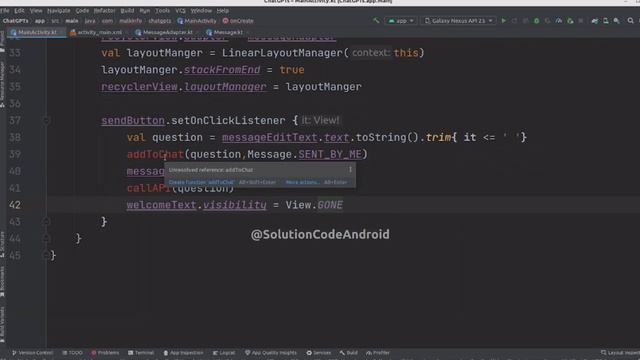
Task: Open the Resource Manager side panel
Action: coord(2,84)
